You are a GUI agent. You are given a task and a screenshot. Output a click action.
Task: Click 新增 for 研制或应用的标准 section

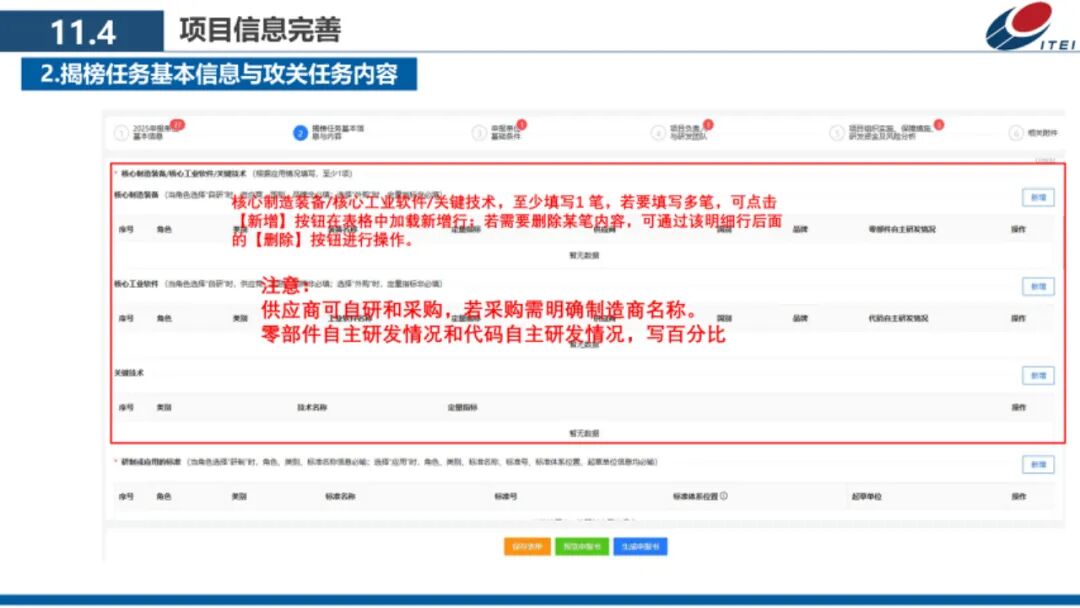coord(1037,464)
